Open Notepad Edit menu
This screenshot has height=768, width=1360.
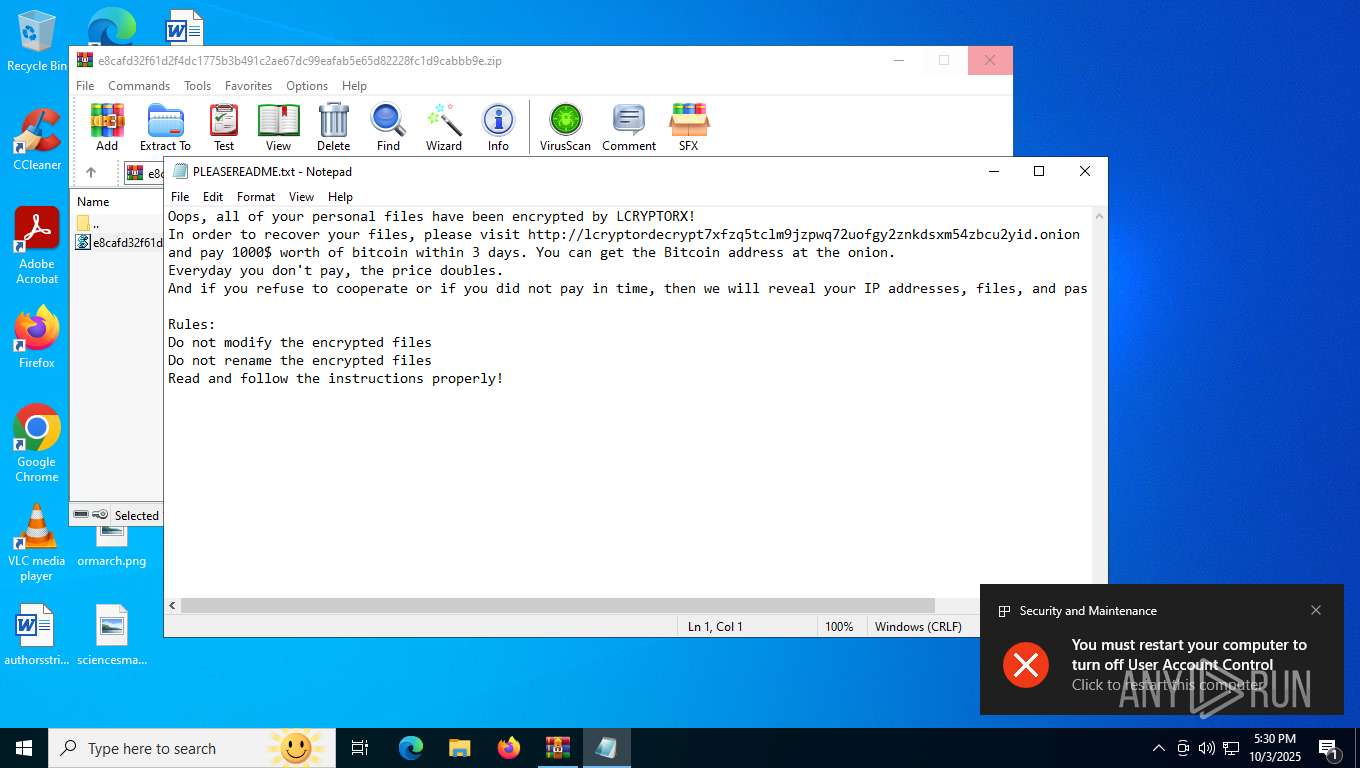[x=213, y=197]
